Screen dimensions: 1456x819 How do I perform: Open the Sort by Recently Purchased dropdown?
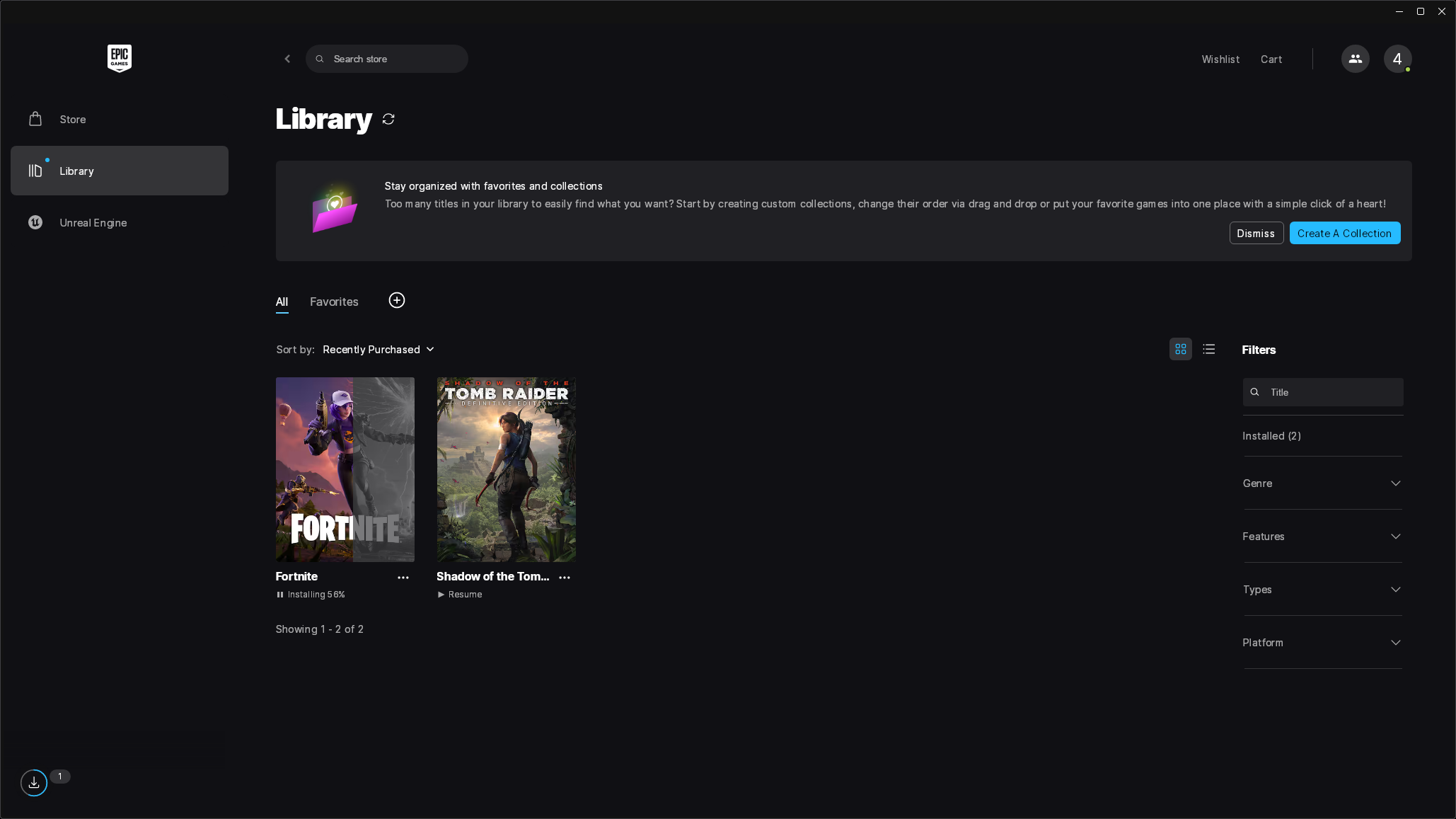(379, 350)
